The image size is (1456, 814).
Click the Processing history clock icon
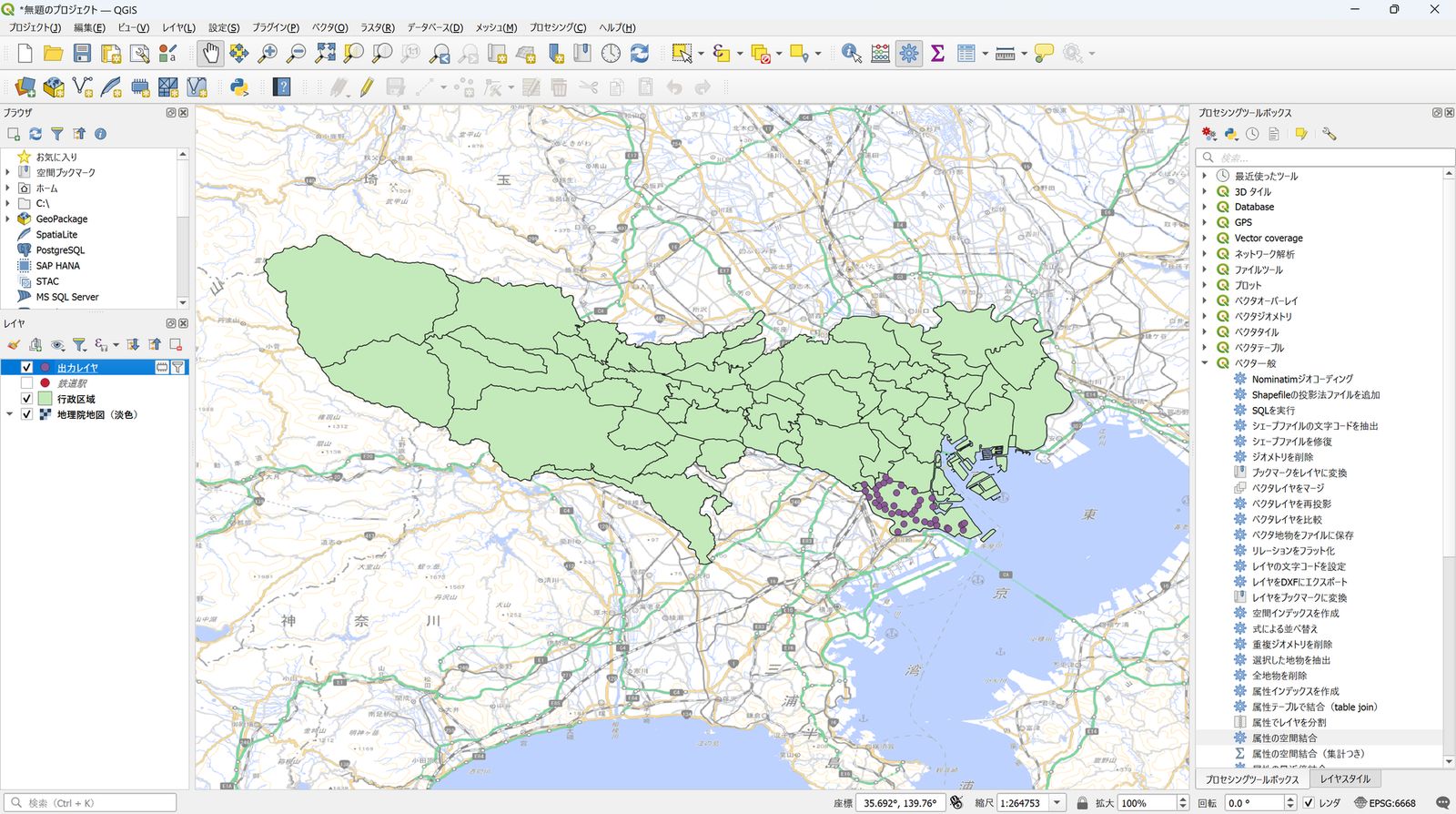[x=1252, y=134]
